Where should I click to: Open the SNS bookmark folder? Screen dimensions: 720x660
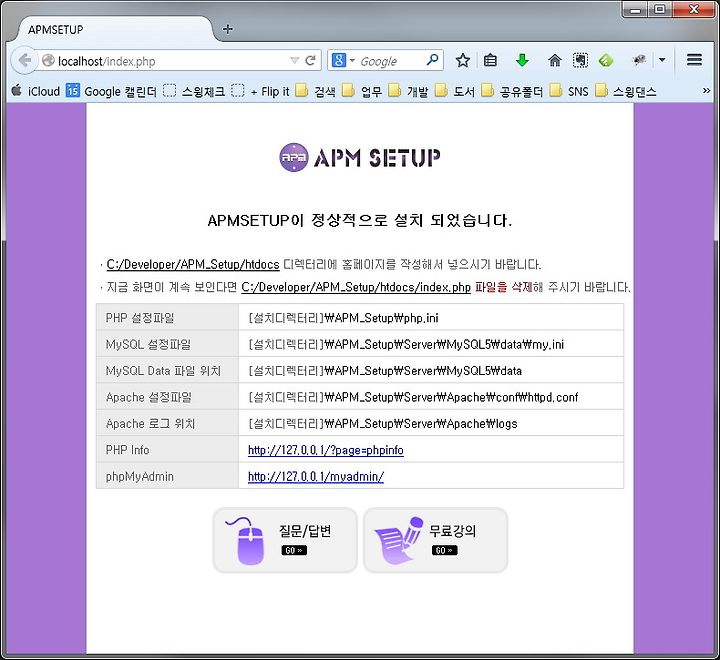tap(569, 91)
